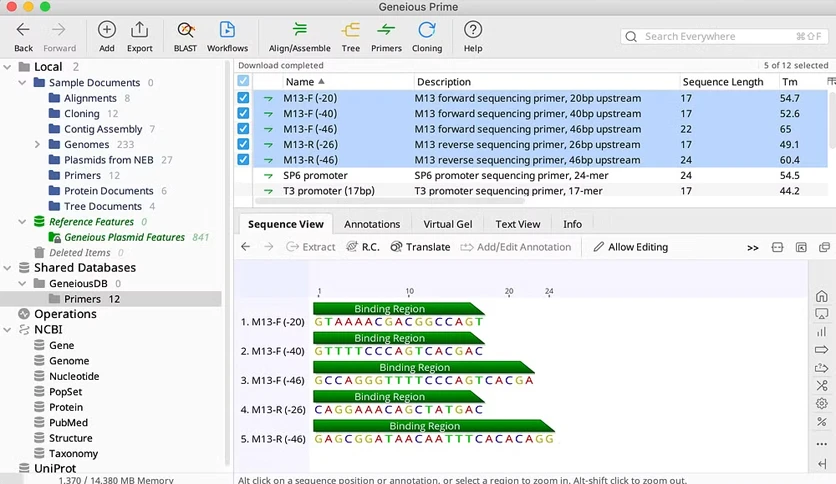
Task: Expand the Genomes folder
Action: coord(37,144)
